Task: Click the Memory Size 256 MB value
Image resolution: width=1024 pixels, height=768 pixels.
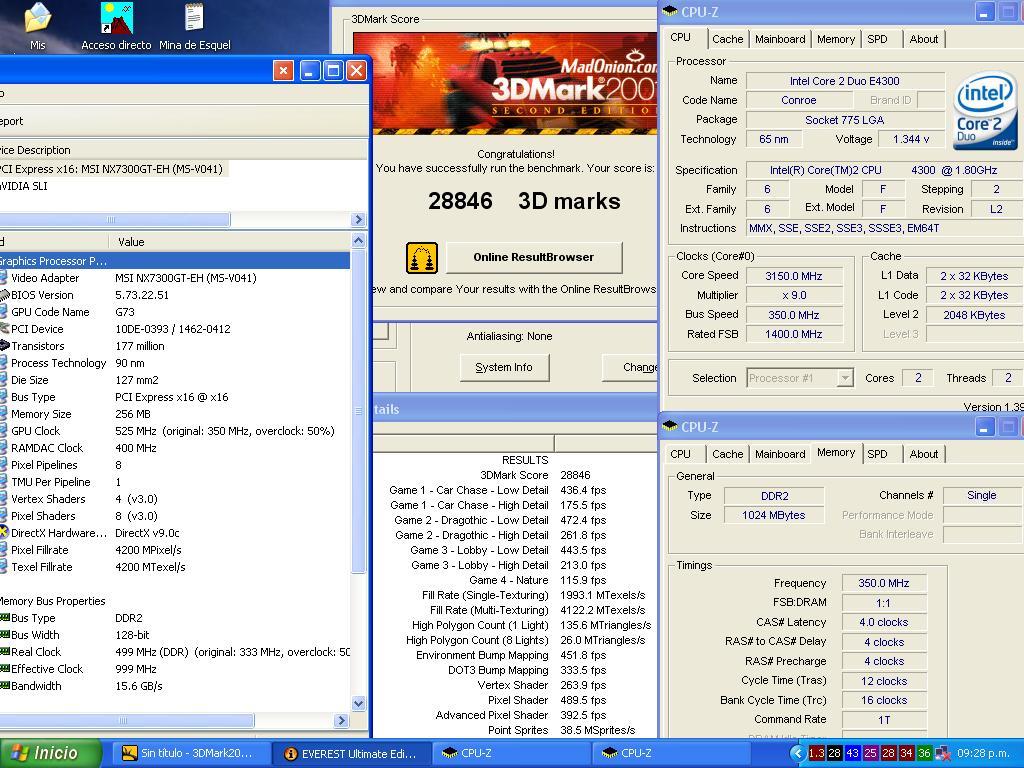Action: coord(133,414)
